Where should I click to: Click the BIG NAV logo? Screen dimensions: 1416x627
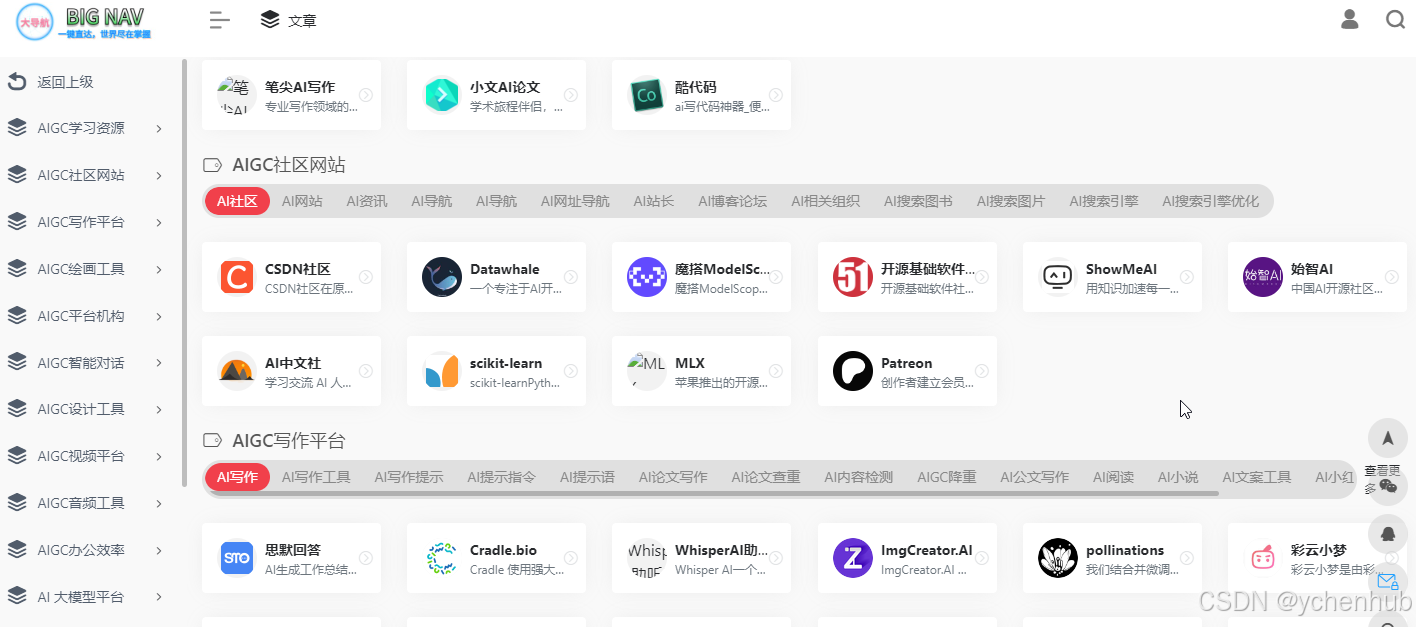click(x=83, y=21)
